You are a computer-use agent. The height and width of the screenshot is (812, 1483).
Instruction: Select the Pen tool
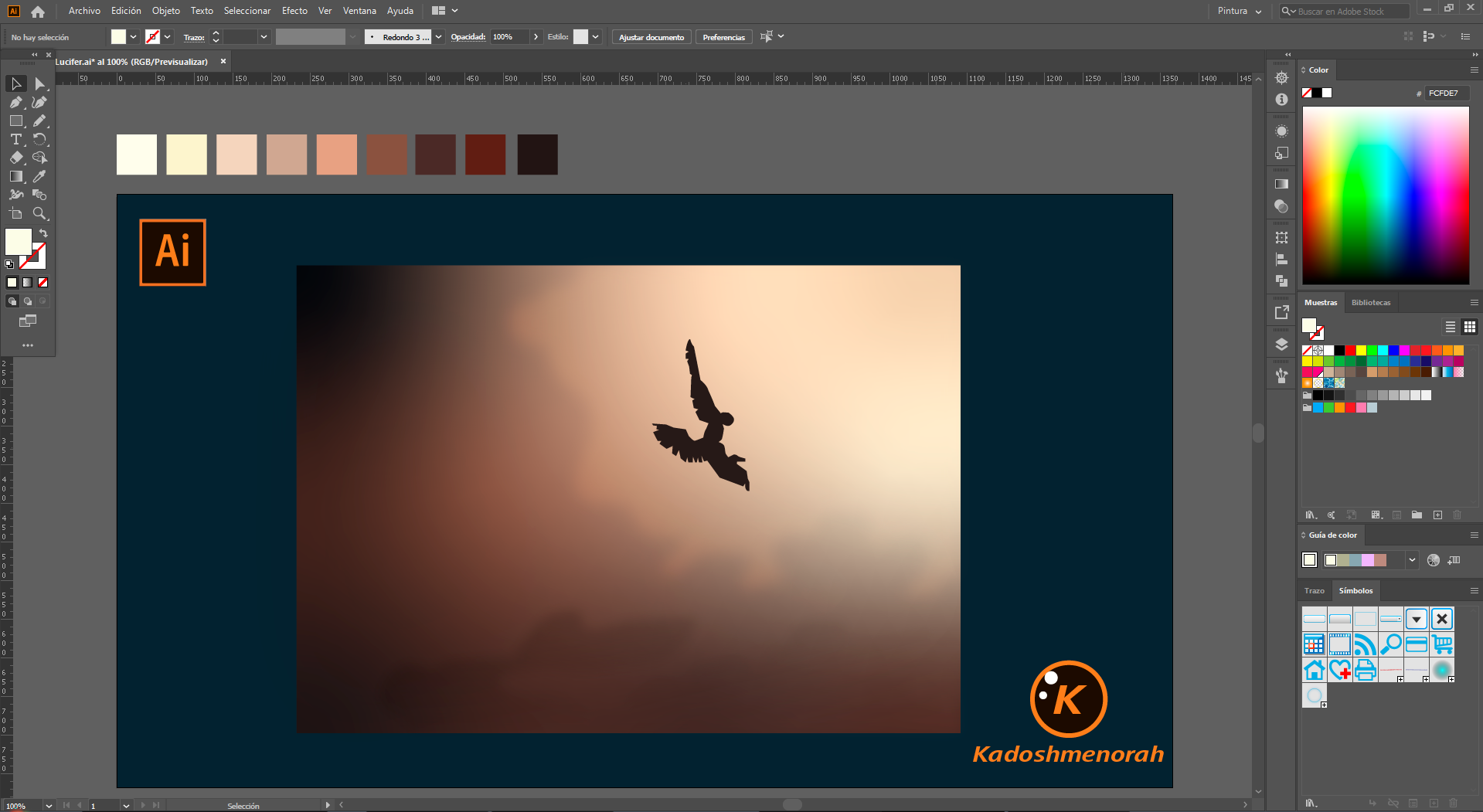click(x=16, y=102)
